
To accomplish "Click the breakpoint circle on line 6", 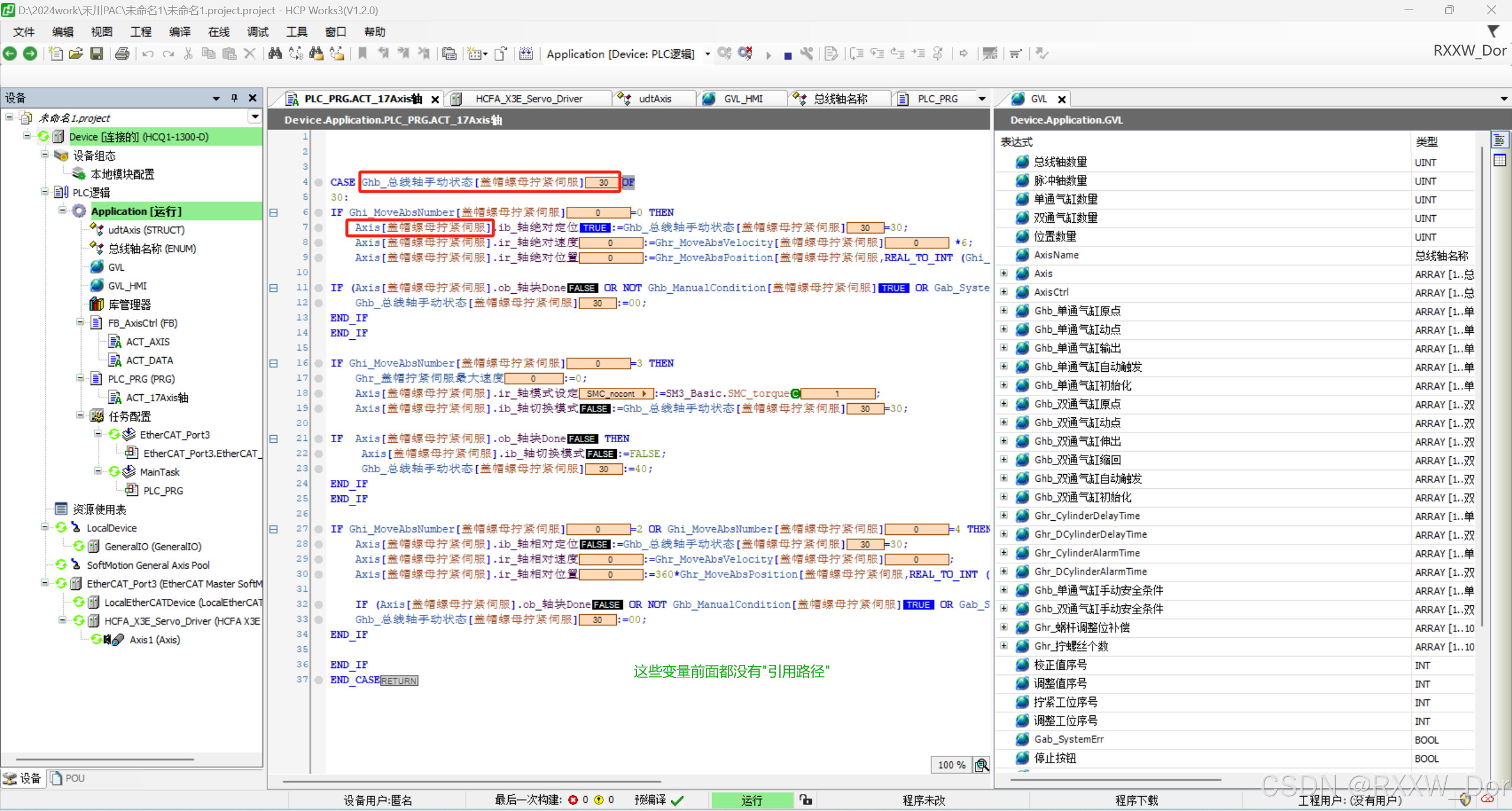I will [x=318, y=212].
